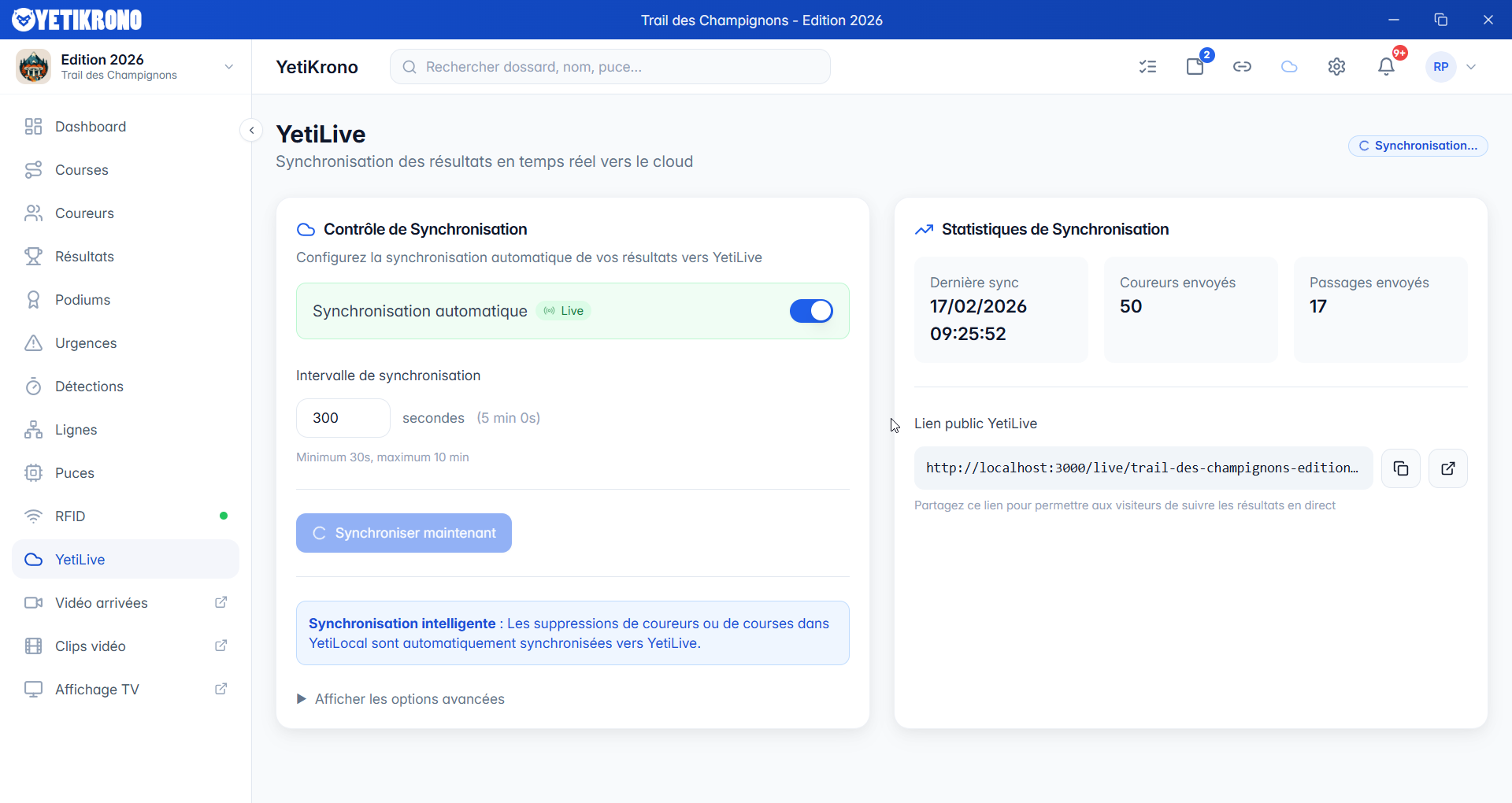The height and width of the screenshot is (803, 1512).
Task: Open the Urgences section in the sidebar
Action: [85, 342]
